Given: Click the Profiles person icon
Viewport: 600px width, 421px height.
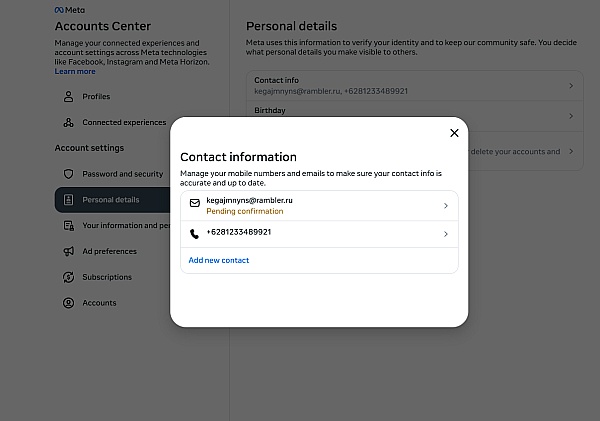Looking at the screenshot, I should [x=68, y=96].
